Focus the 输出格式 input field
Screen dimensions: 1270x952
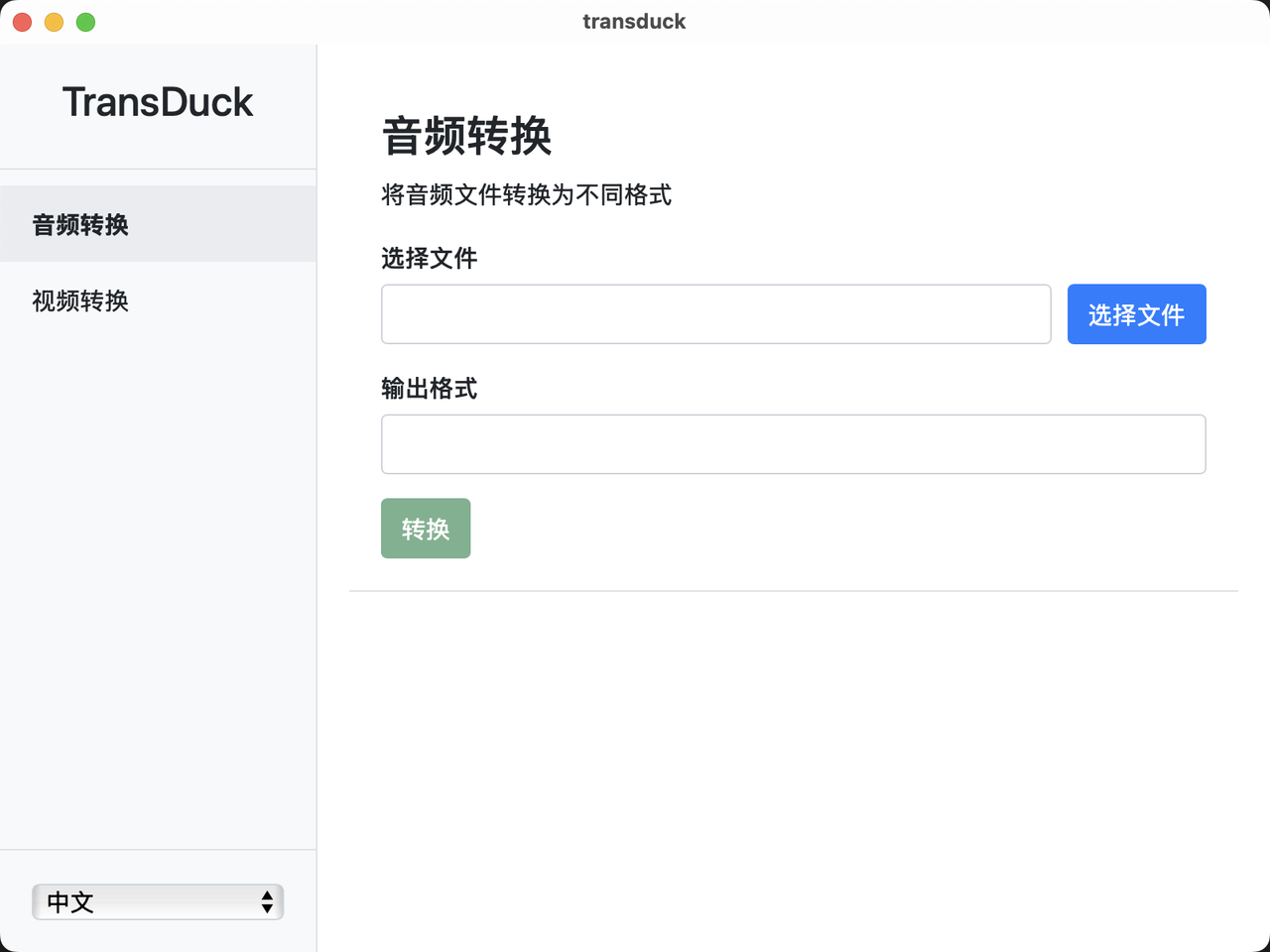[x=793, y=444]
